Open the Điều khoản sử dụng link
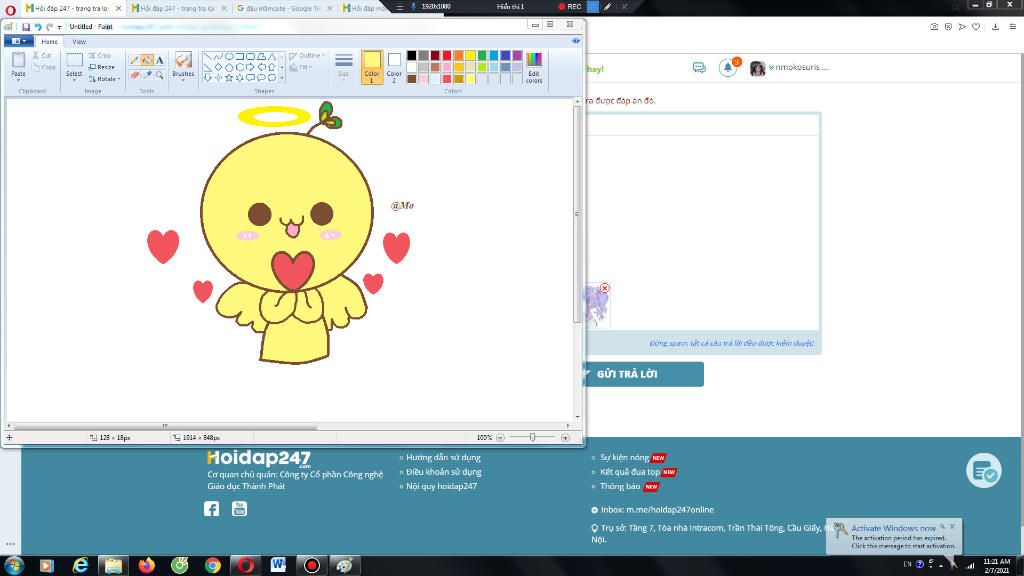Screen dimensions: 1024x576 click(x=443, y=472)
